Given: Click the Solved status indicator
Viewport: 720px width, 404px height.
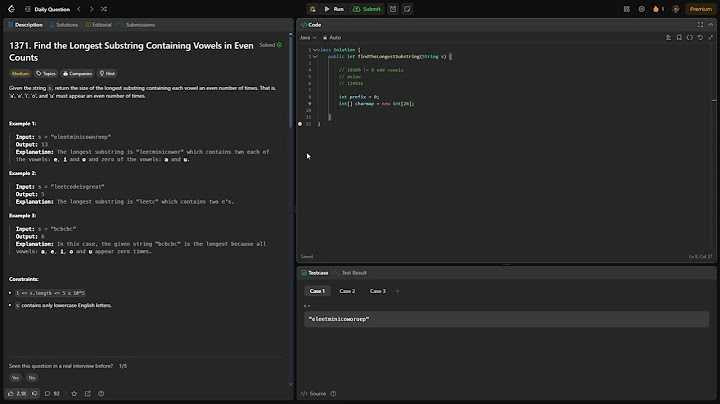Looking at the screenshot, I should [x=270, y=45].
